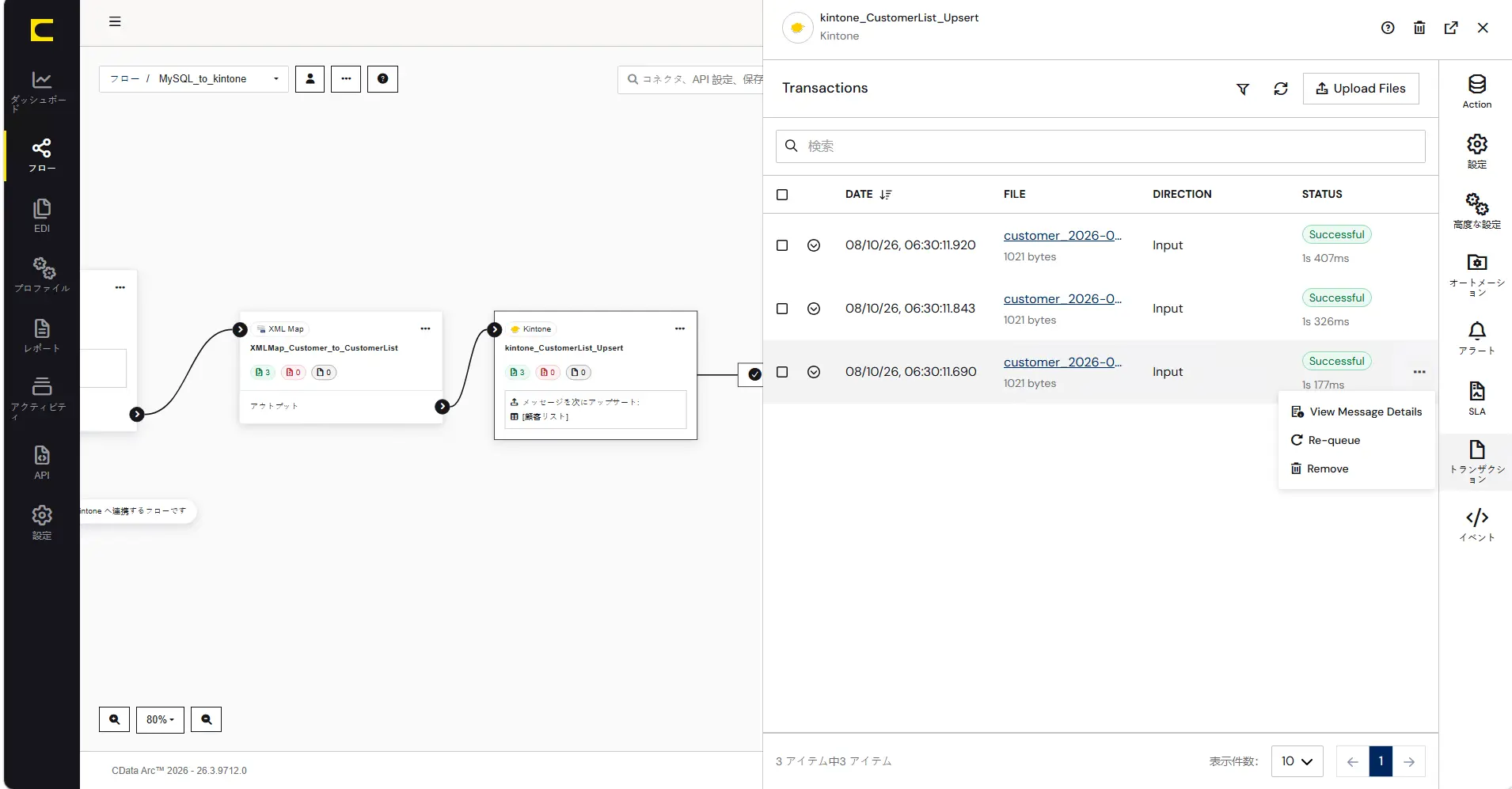Open the API section in the sidebar

(x=41, y=462)
